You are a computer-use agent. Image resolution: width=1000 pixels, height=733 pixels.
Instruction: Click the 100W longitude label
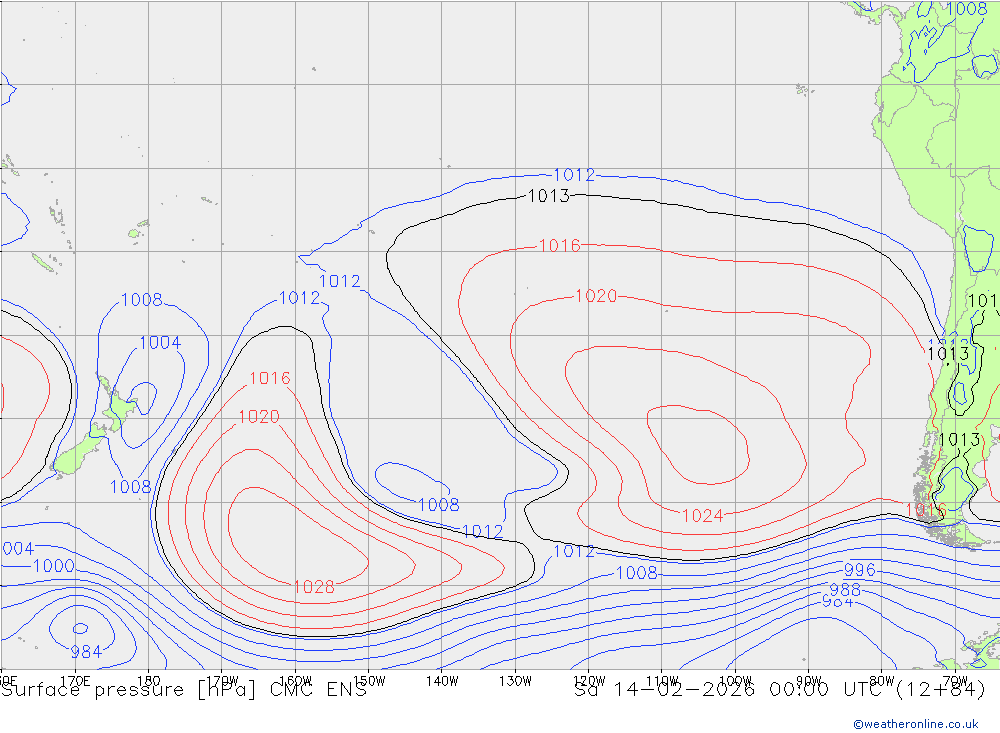click(735, 681)
